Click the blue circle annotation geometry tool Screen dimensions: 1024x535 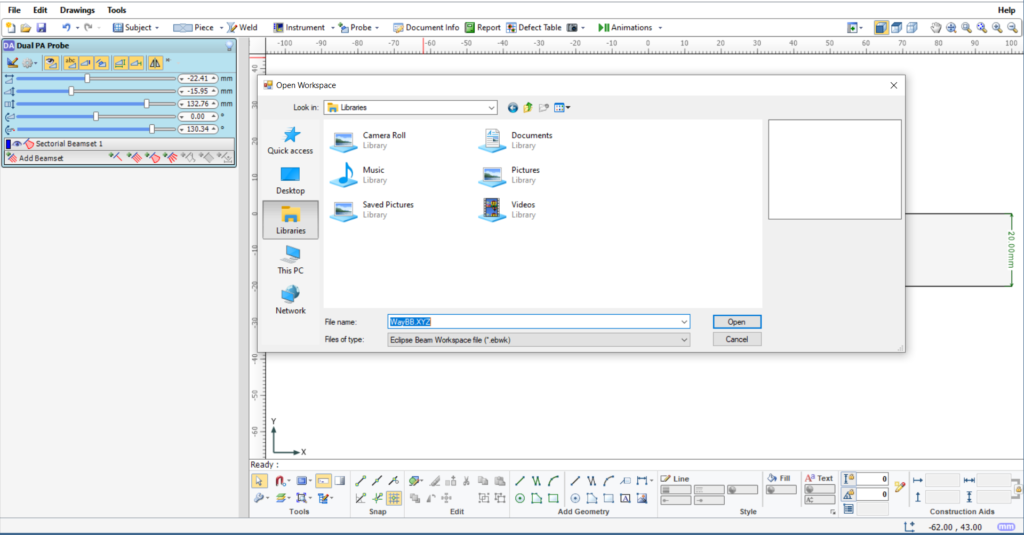tap(575, 498)
